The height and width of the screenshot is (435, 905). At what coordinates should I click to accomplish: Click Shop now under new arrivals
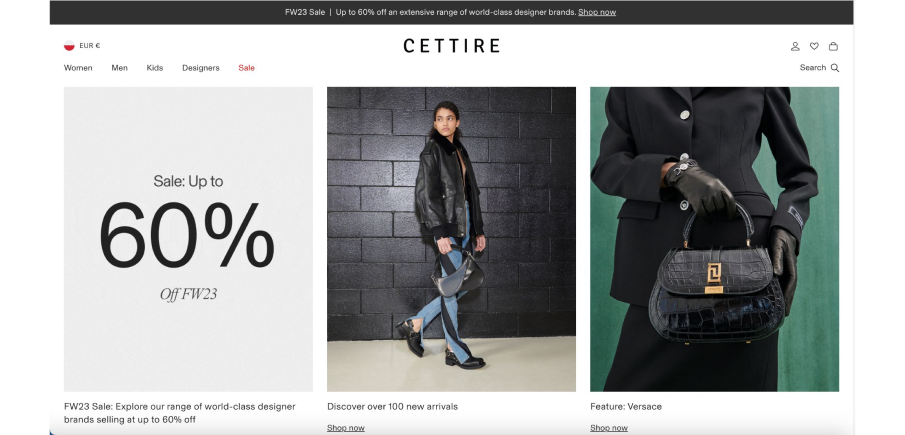coord(346,428)
